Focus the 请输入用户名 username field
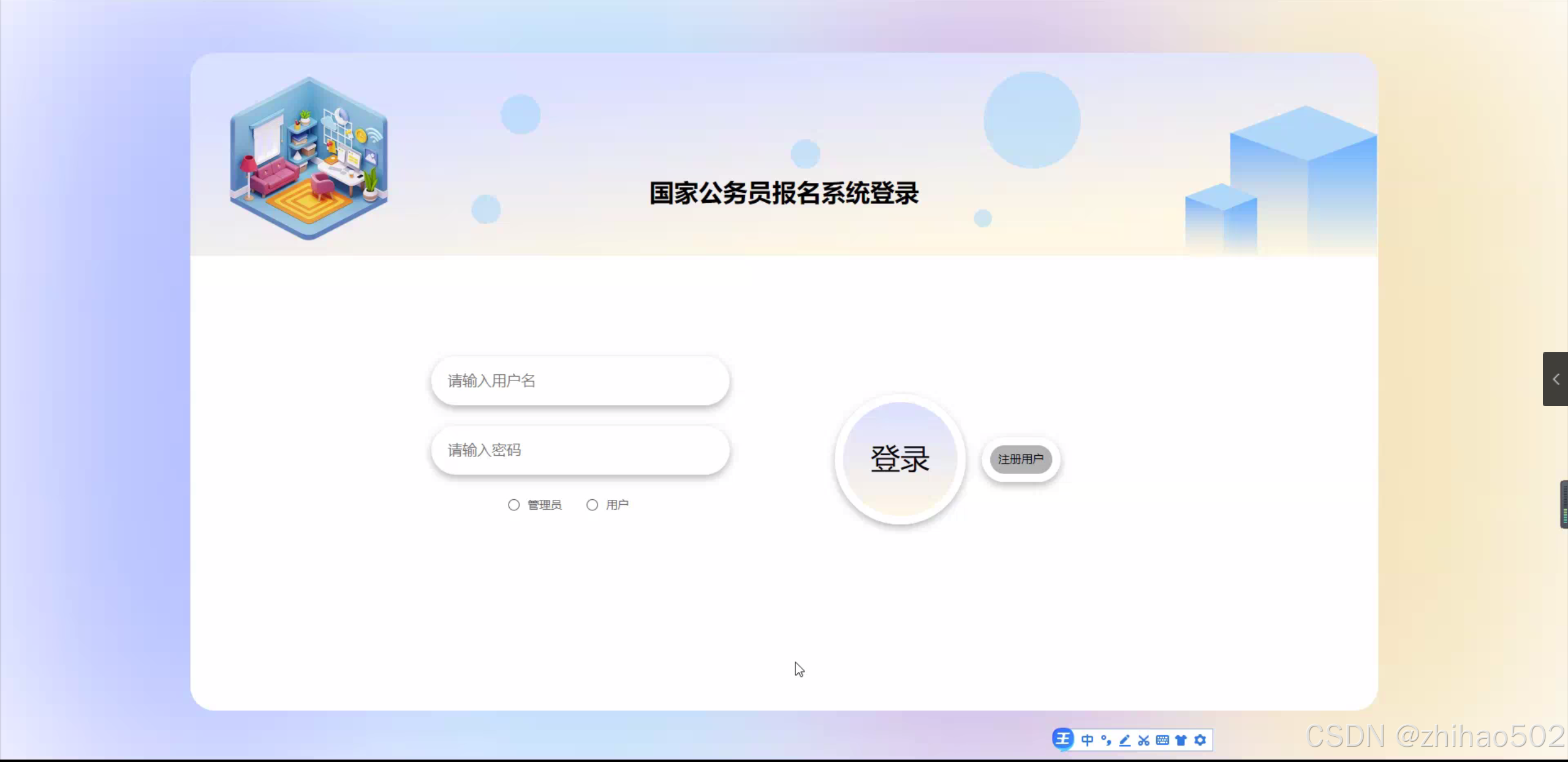Image resolution: width=1568 pixels, height=762 pixels. [580, 380]
